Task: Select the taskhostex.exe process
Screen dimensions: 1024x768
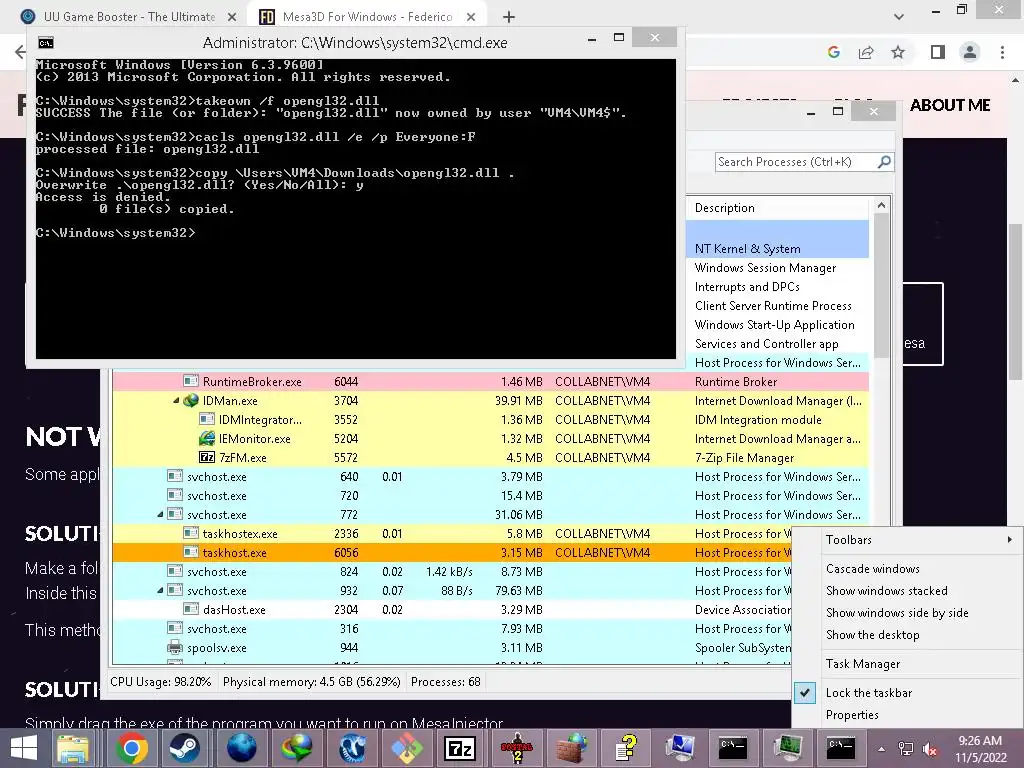Action: [452, 534]
